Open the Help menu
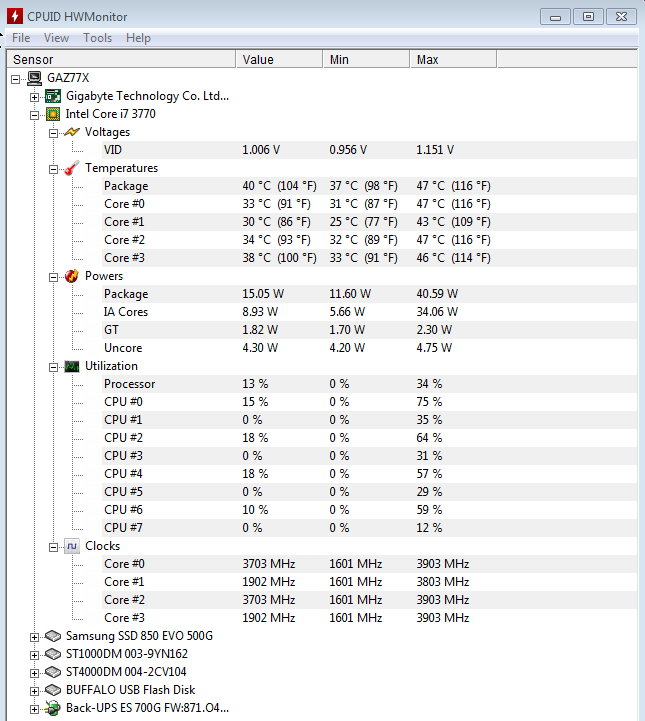Viewport: 645px width, 721px height. (x=138, y=38)
